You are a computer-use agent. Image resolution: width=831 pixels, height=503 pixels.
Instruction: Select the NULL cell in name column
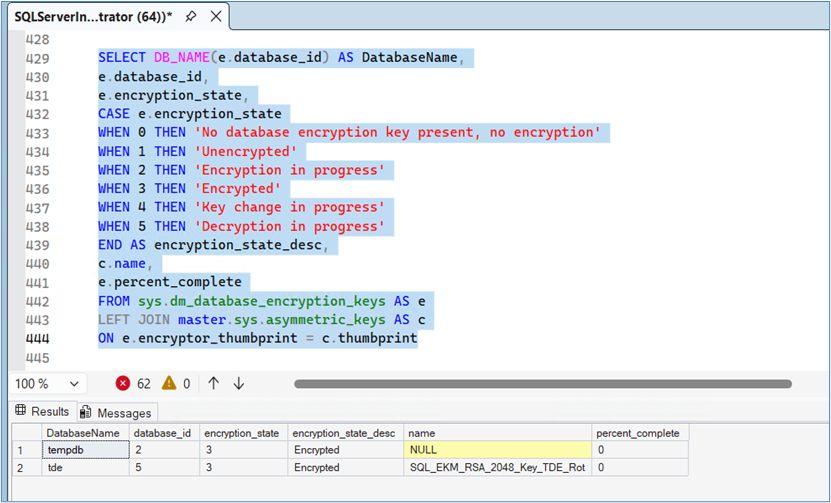click(x=496, y=450)
